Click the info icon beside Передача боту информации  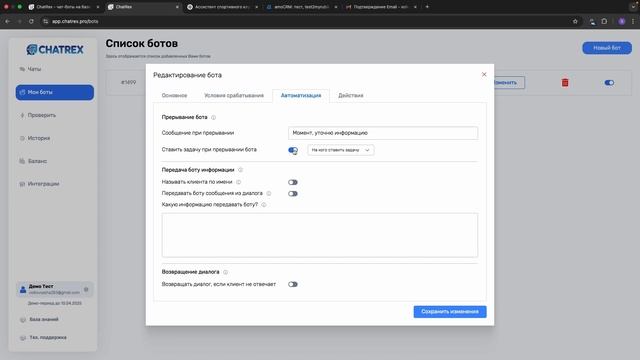240,170
